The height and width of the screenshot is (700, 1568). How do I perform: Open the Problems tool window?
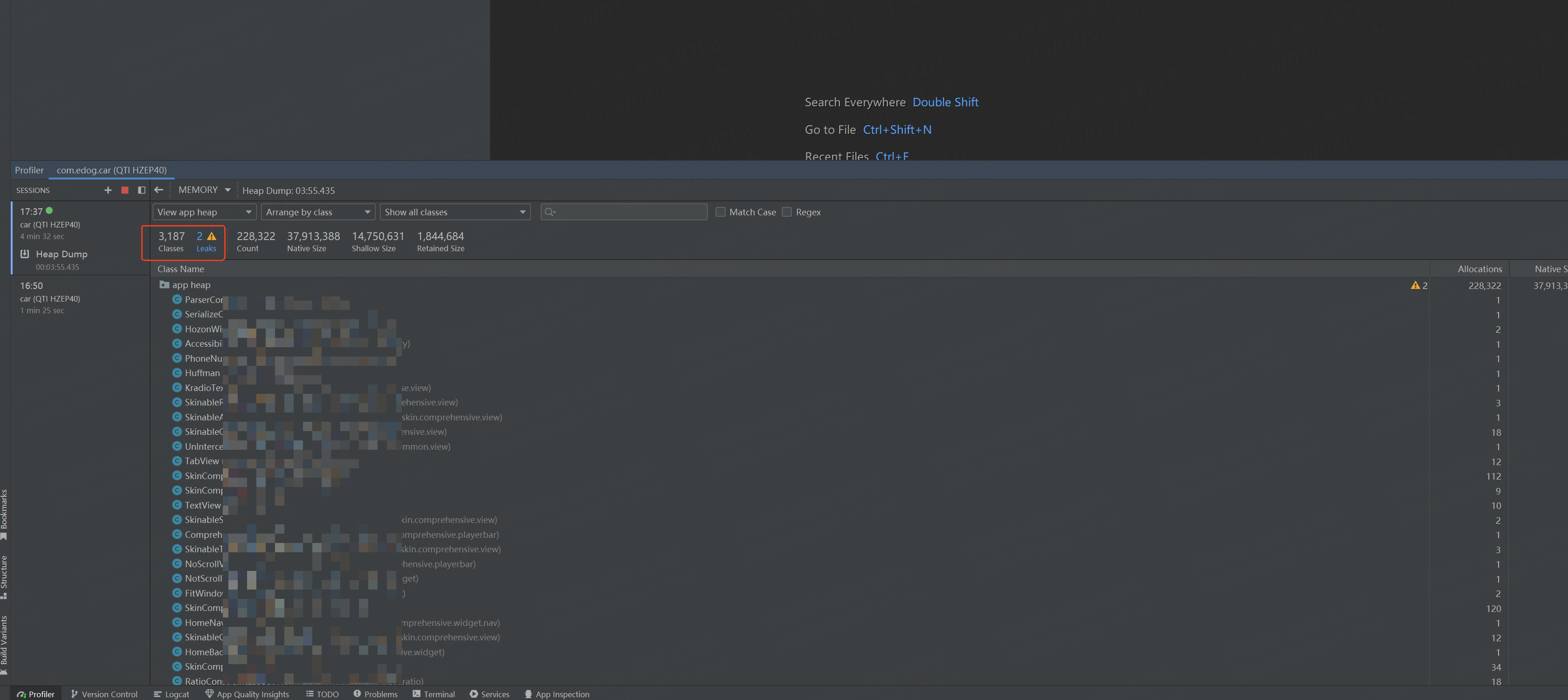pos(376,694)
